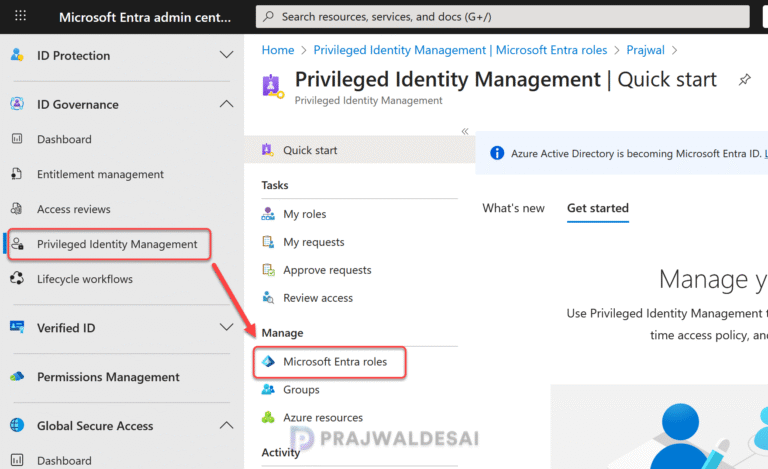Image resolution: width=768 pixels, height=469 pixels.
Task: Click the ID Protection sidebar icon
Action: [17, 55]
